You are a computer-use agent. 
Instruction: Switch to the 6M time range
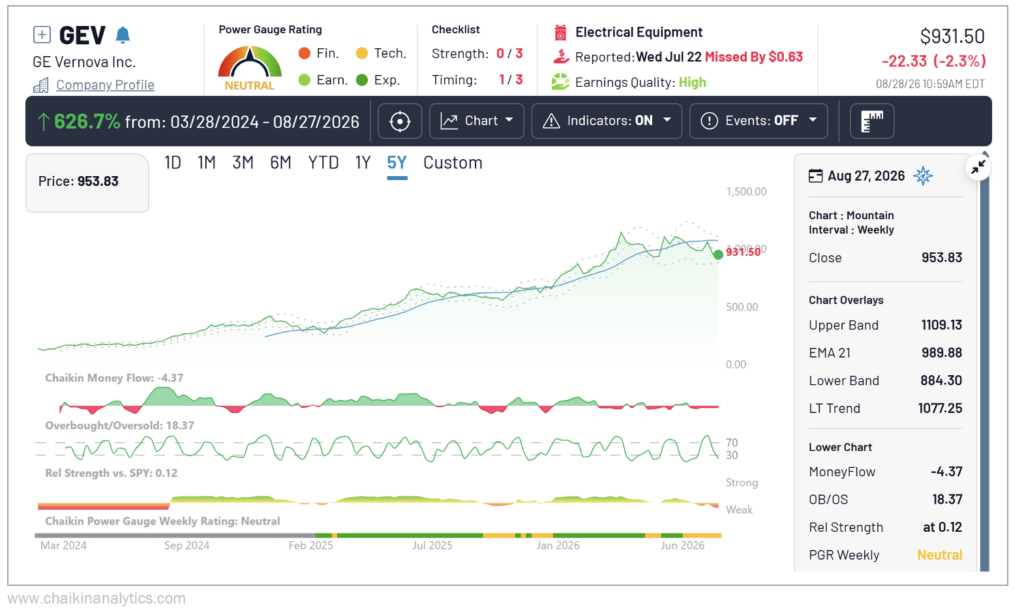click(281, 163)
